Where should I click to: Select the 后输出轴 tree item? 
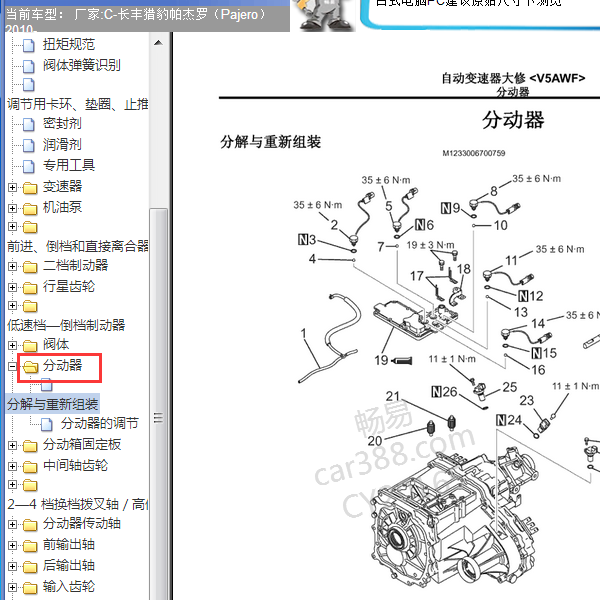click(68, 565)
